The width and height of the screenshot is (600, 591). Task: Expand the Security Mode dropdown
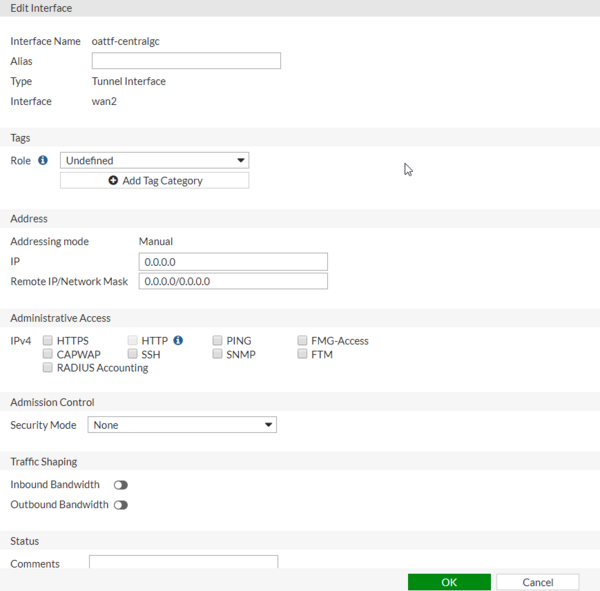pos(182,425)
